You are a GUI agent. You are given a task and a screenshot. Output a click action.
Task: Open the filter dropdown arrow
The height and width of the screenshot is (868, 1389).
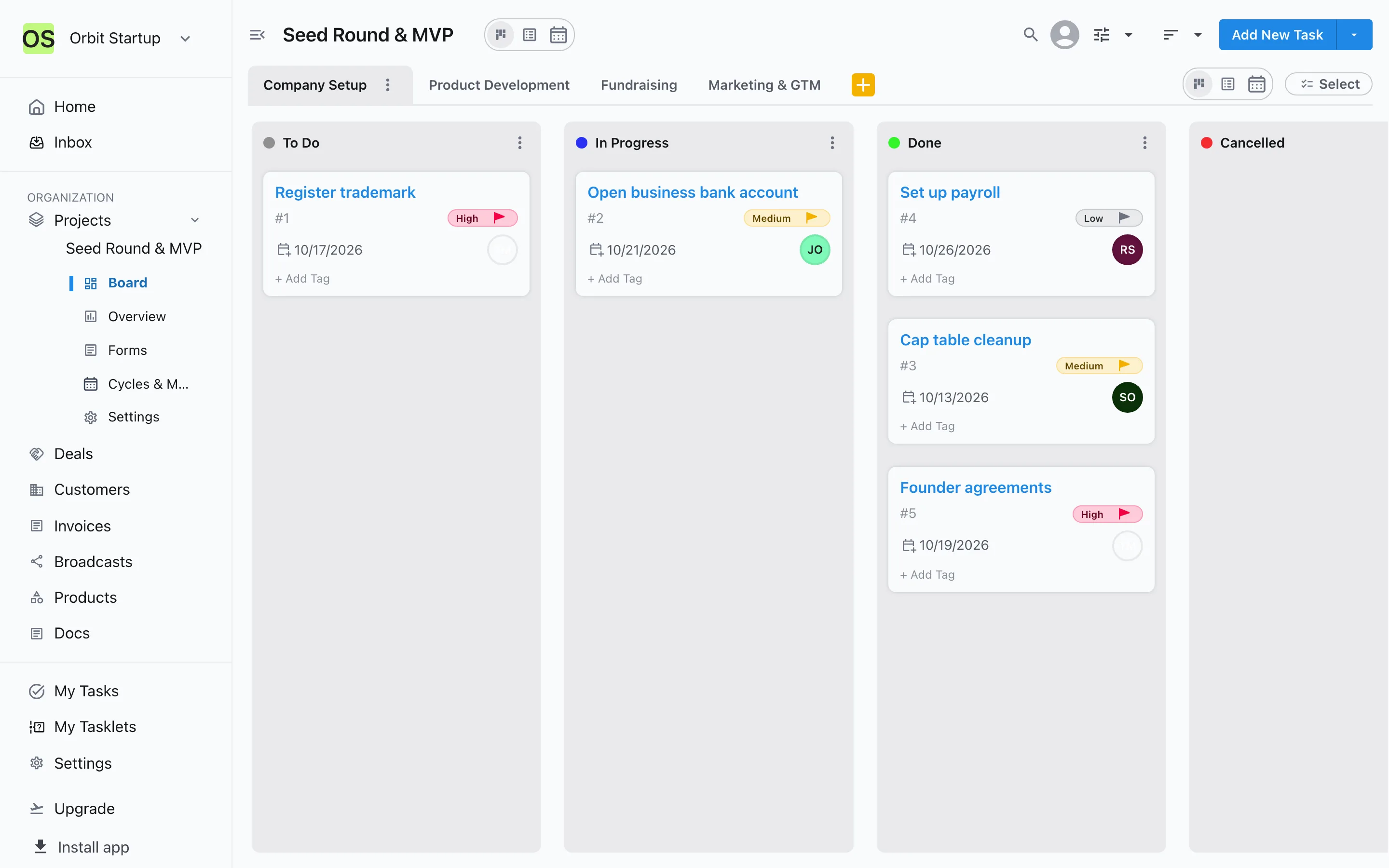coord(1129,35)
